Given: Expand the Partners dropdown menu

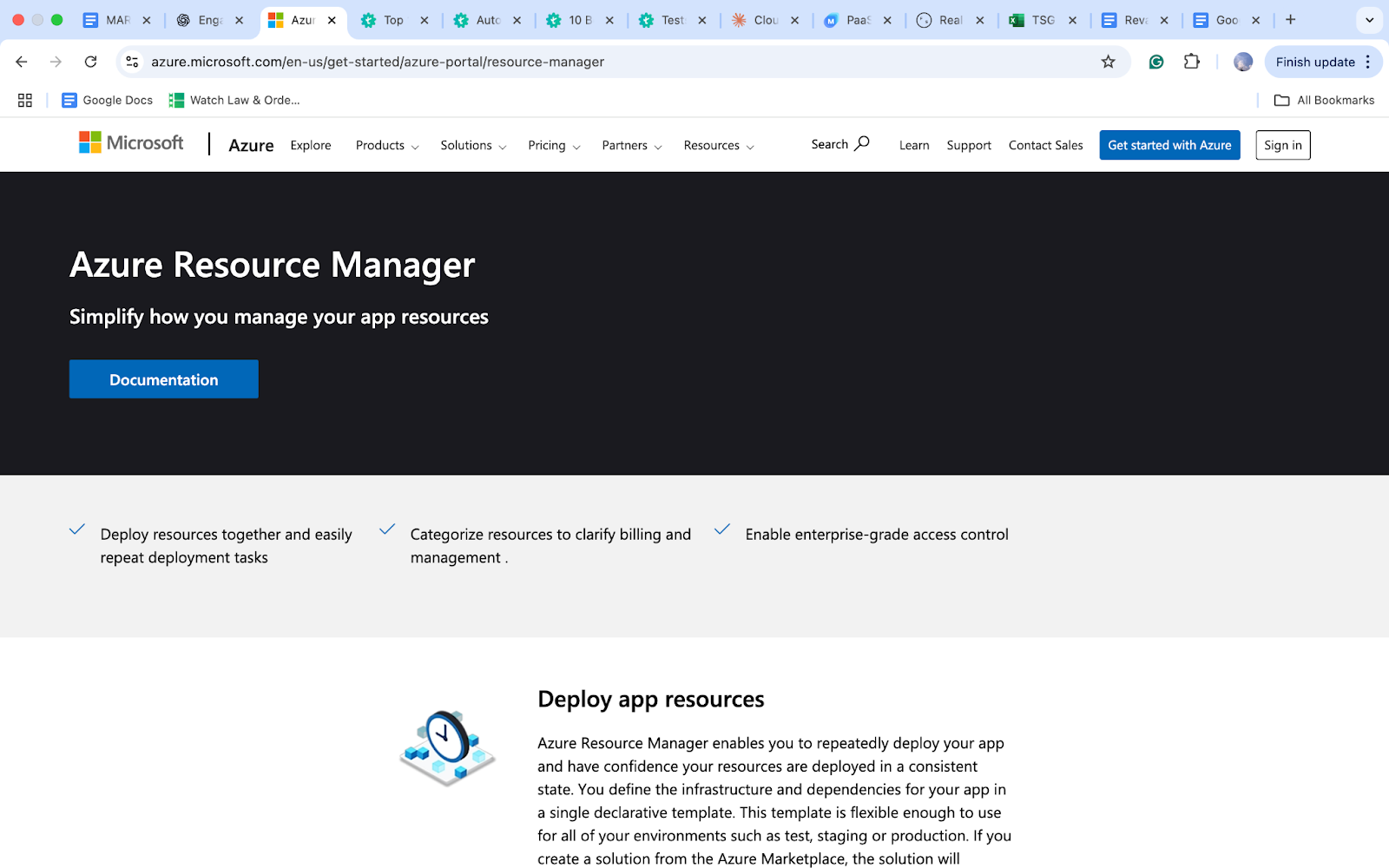Looking at the screenshot, I should (632, 145).
